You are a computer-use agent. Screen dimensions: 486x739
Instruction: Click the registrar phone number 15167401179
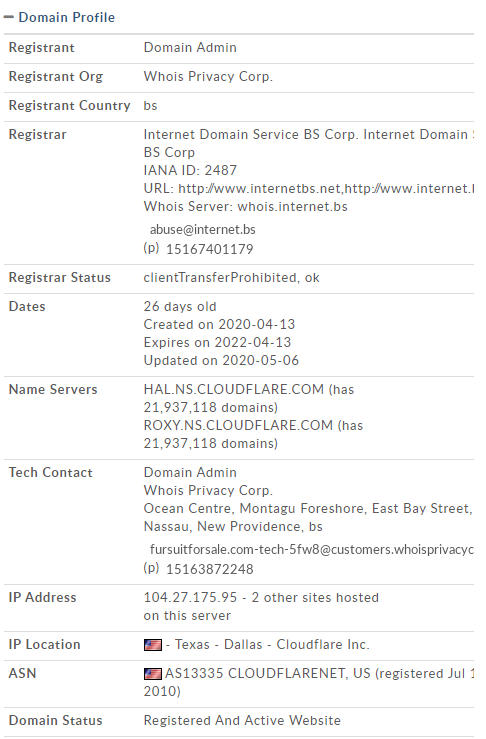click(x=210, y=249)
